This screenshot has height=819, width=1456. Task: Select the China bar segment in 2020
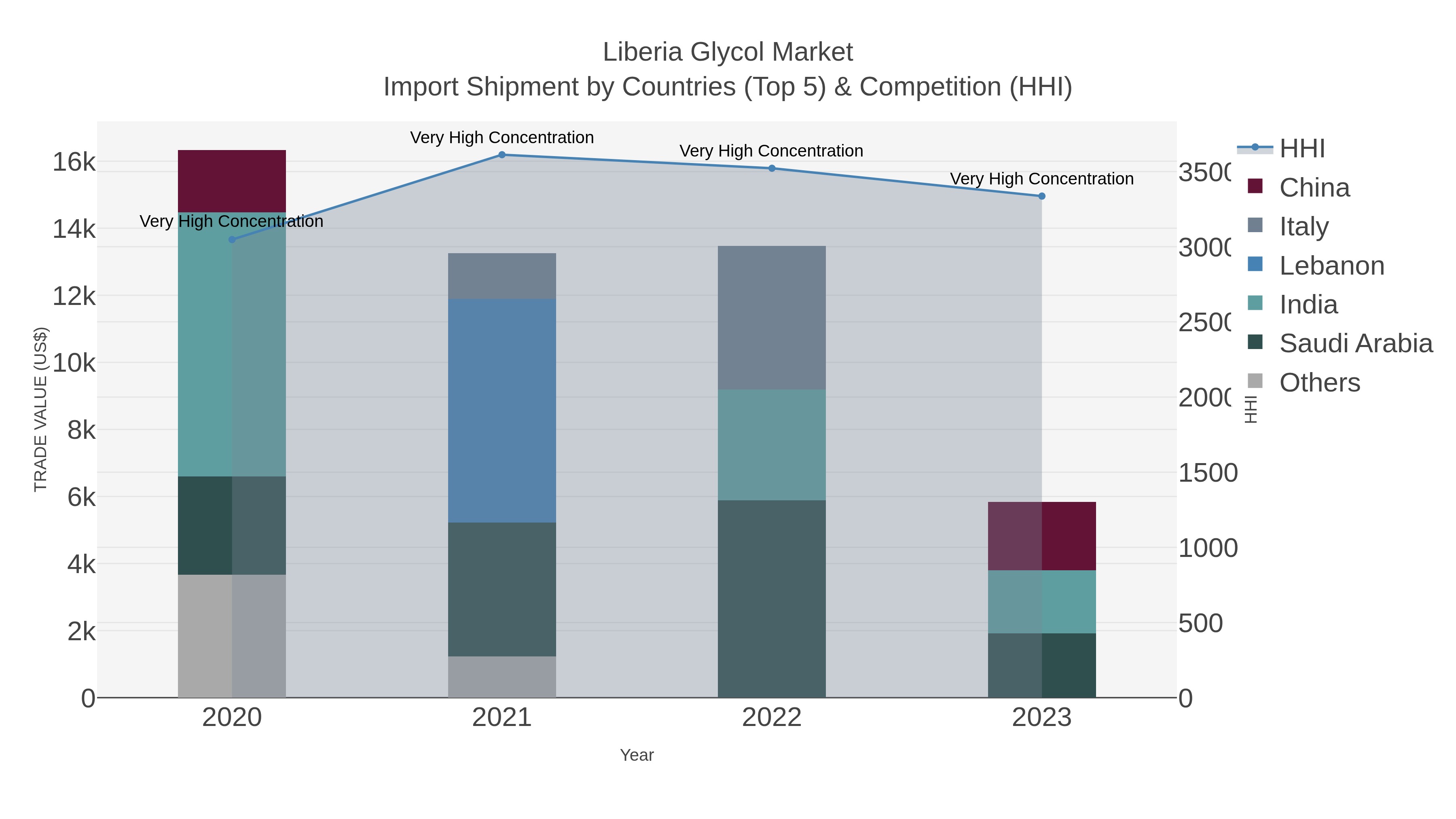click(232, 182)
